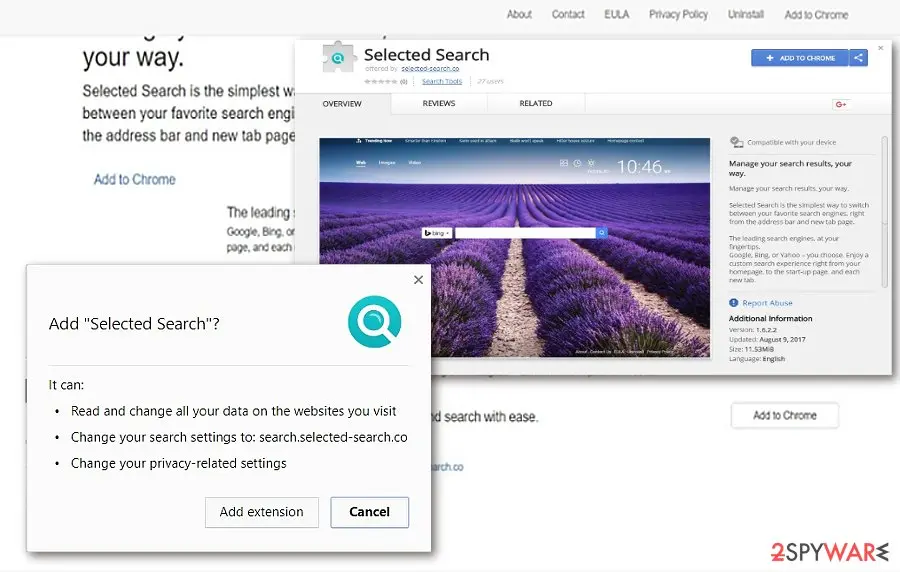Click the 'Read and change all your data' permission
Screen dimensions: 900x572
[x=233, y=411]
